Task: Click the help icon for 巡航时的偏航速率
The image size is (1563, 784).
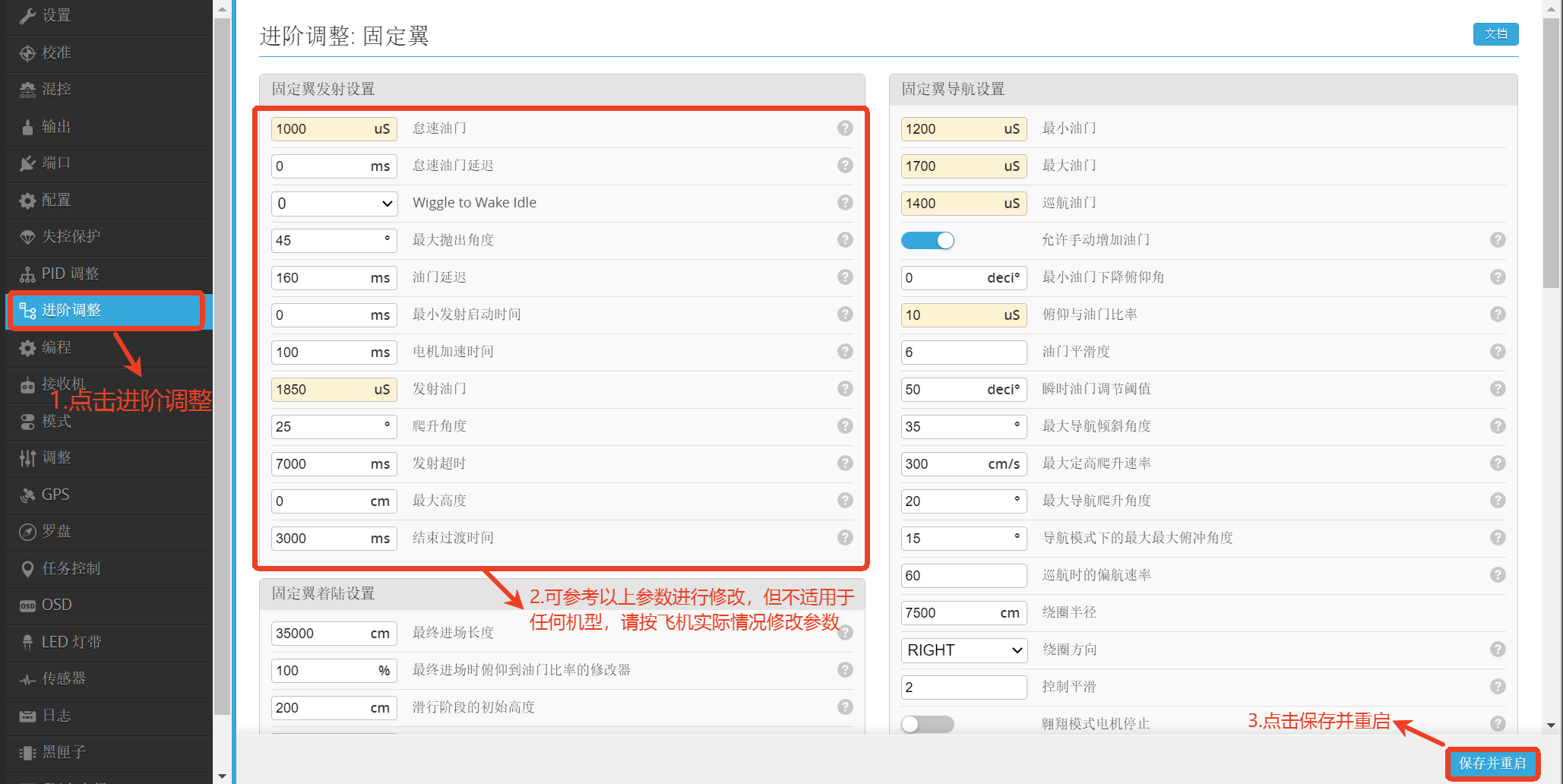Action: coord(1498,575)
